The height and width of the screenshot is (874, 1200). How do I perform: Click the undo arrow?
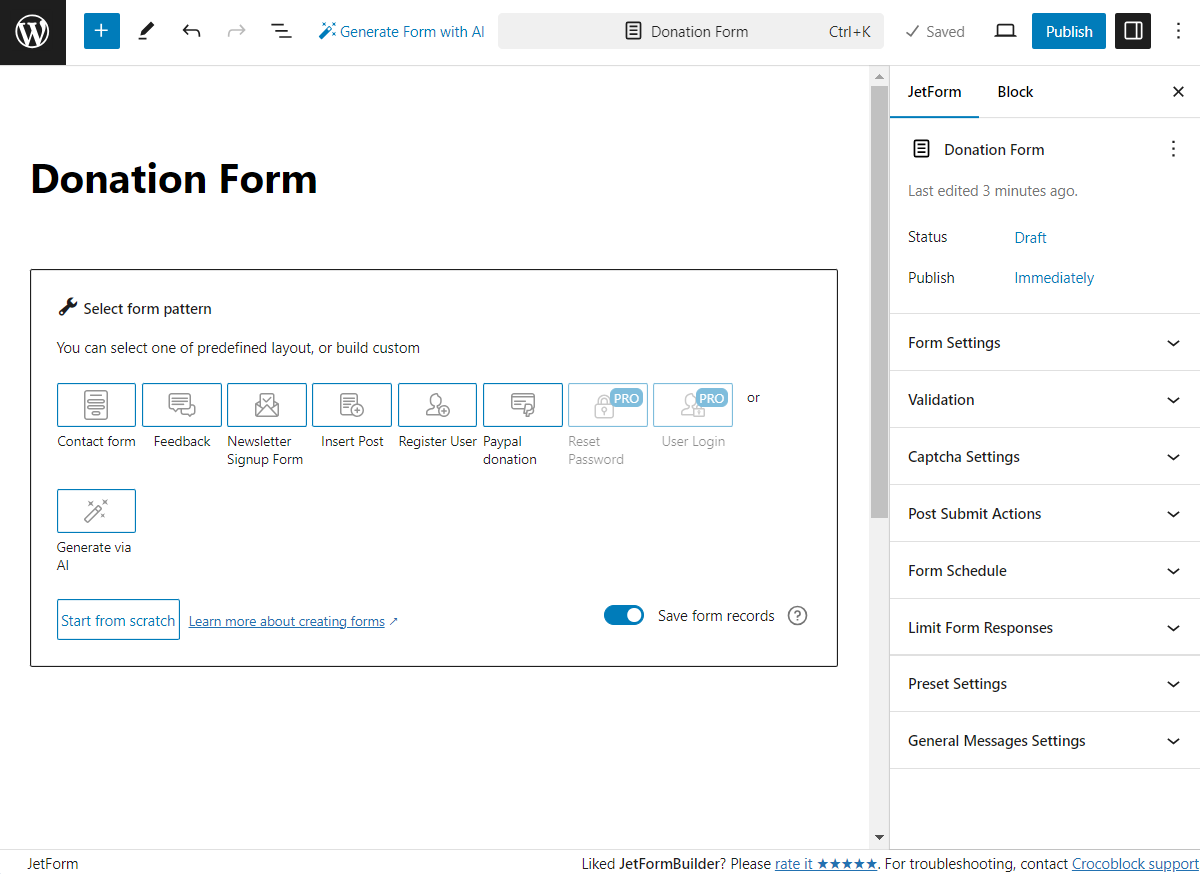pyautogui.click(x=191, y=31)
